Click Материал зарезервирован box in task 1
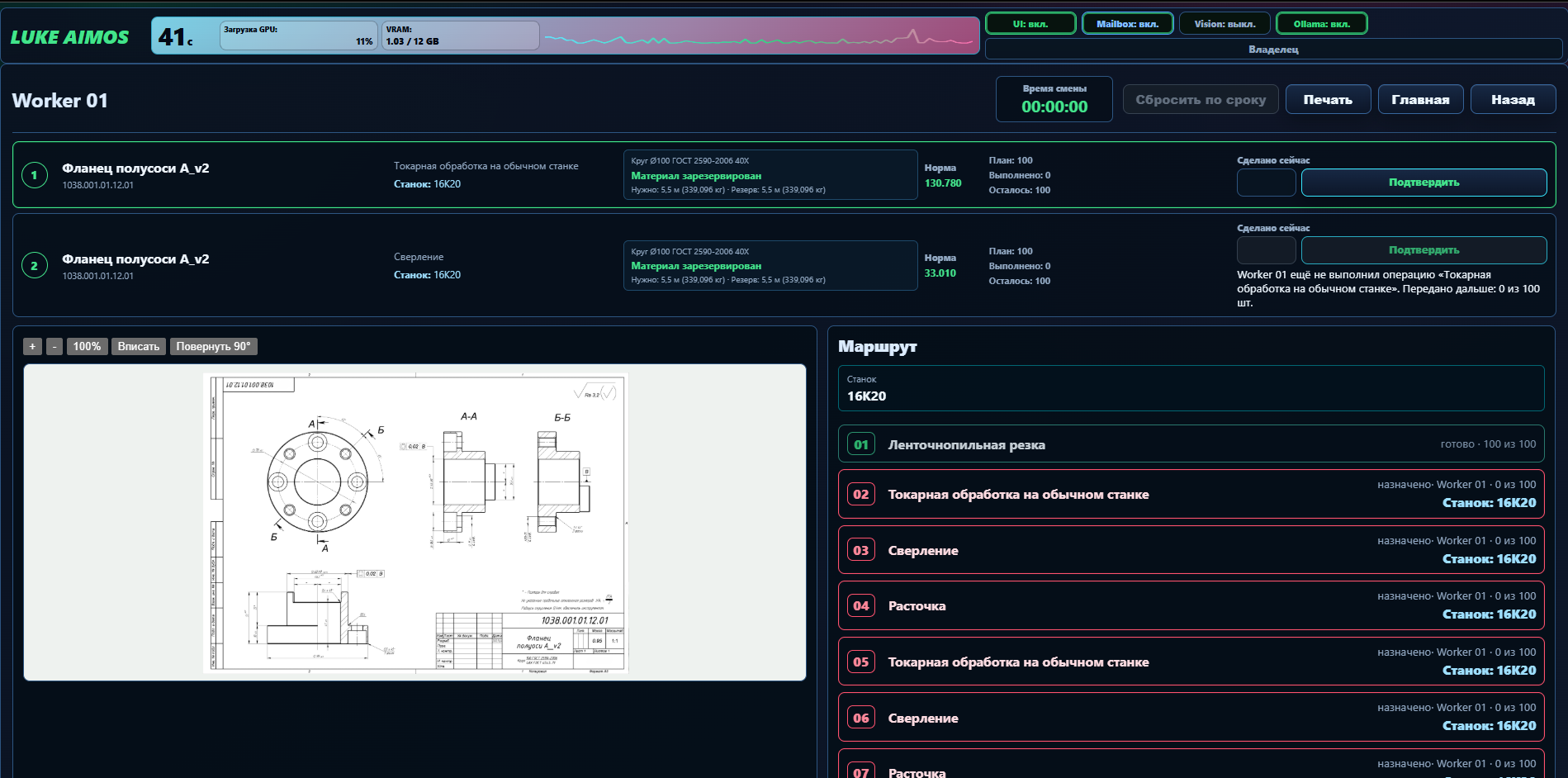Image resolution: width=1568 pixels, height=778 pixels. (x=770, y=174)
